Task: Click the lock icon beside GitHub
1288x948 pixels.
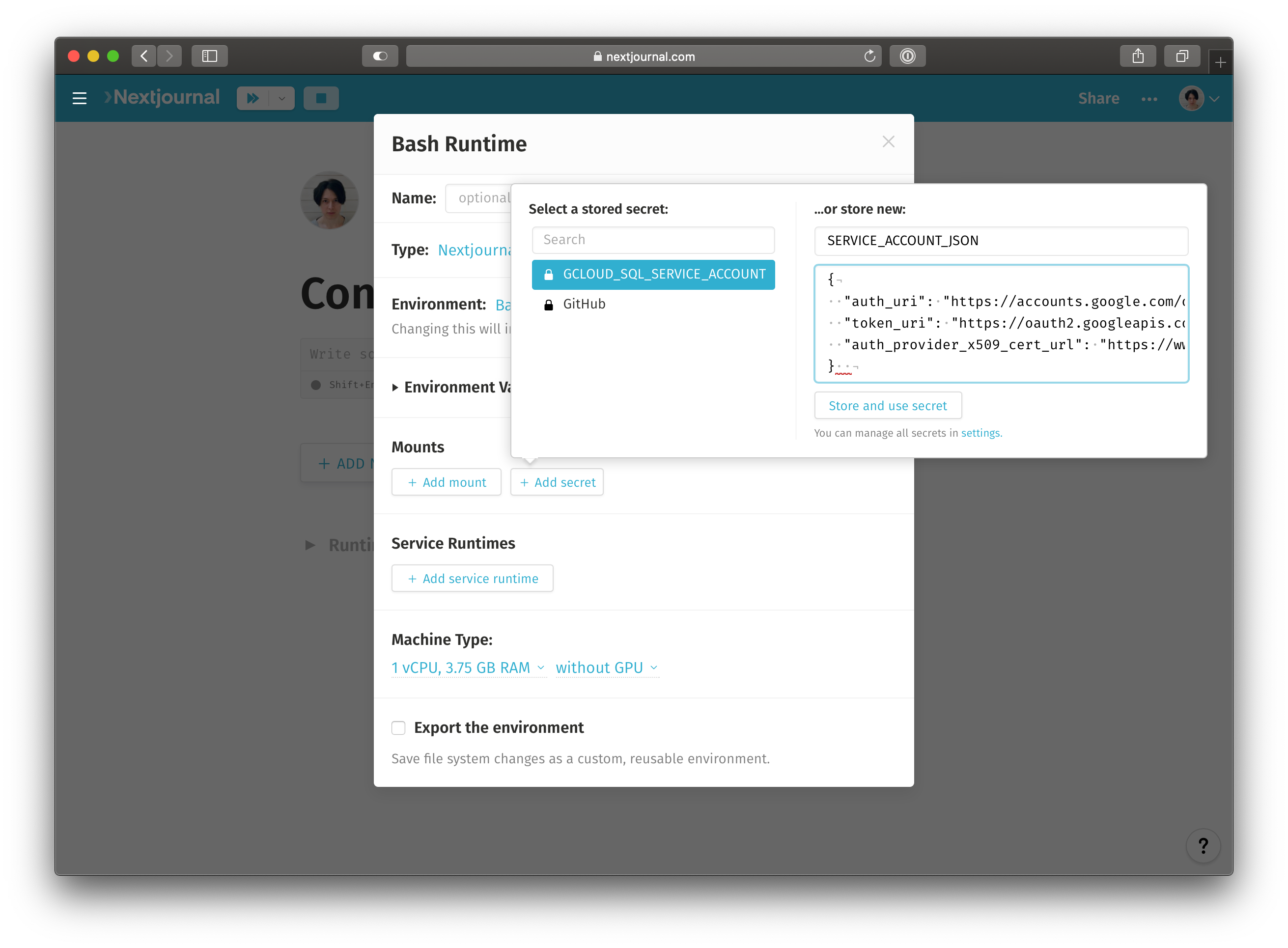Action: [549, 305]
